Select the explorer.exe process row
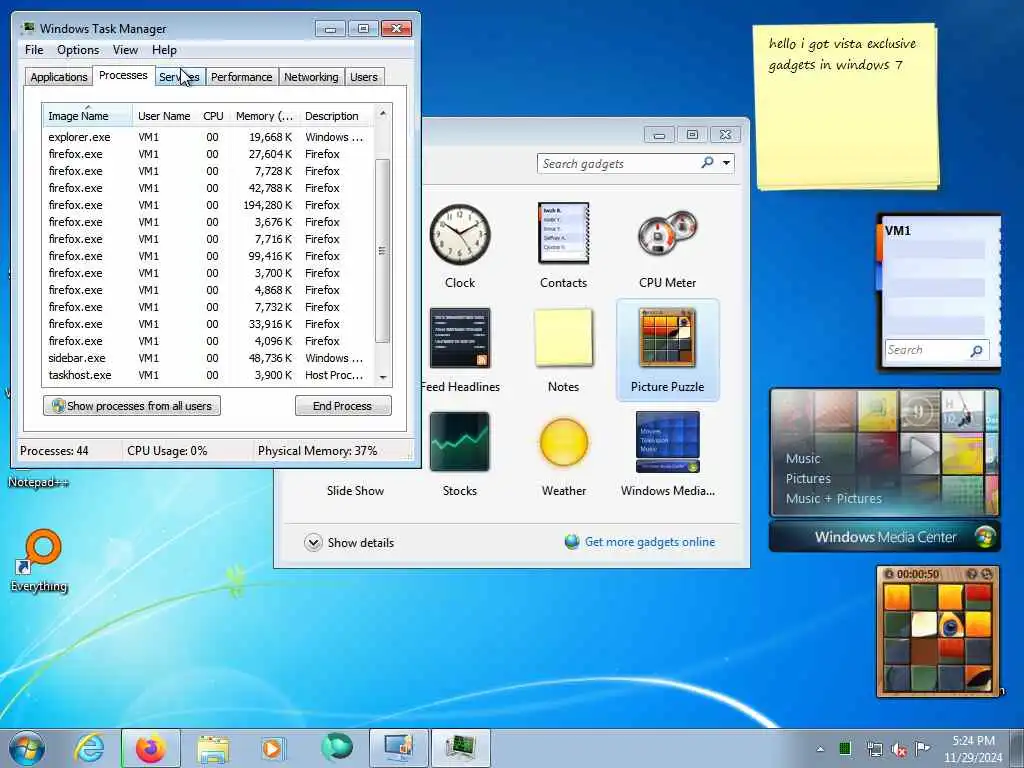The height and width of the screenshot is (768, 1024). 209,137
